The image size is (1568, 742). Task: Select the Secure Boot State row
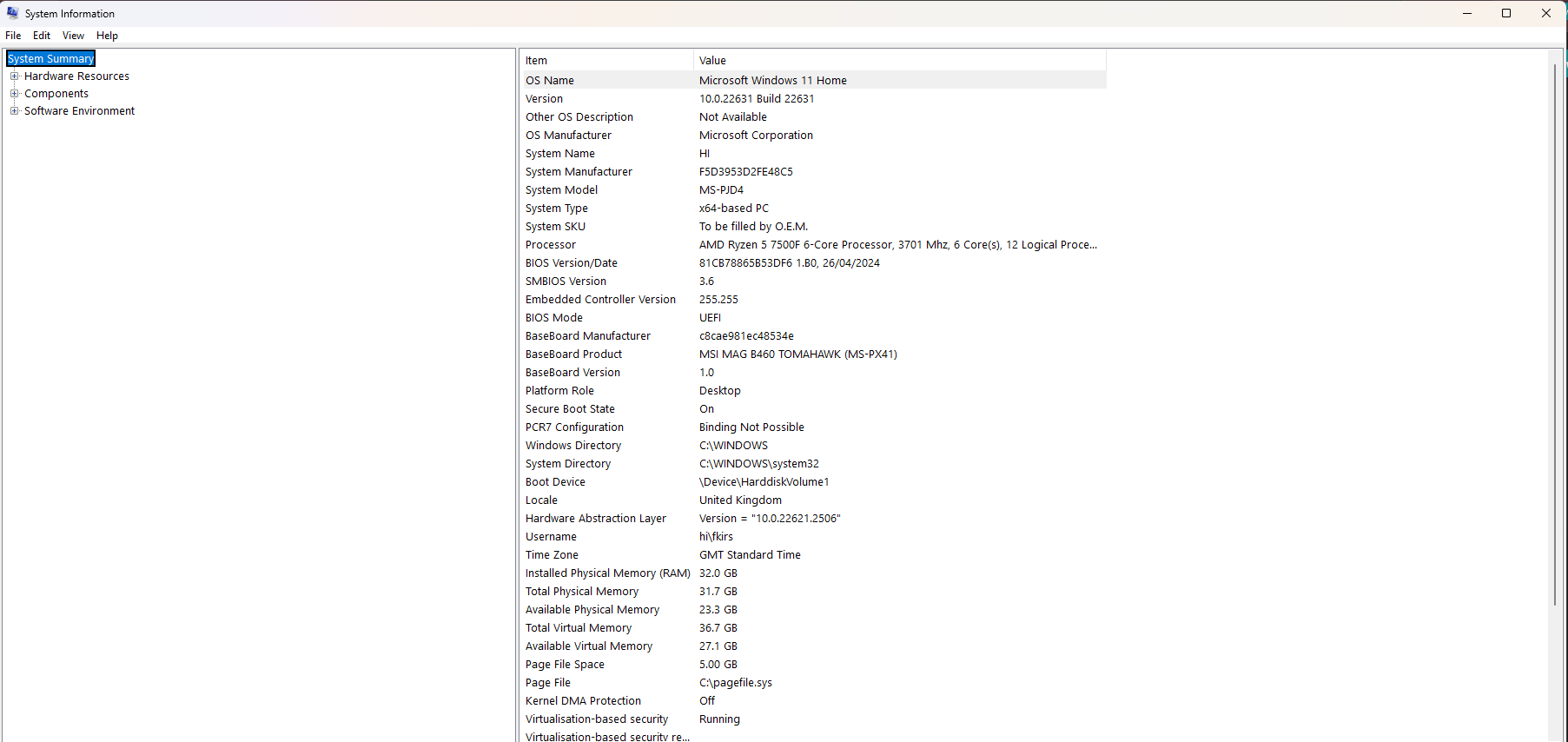[813, 408]
